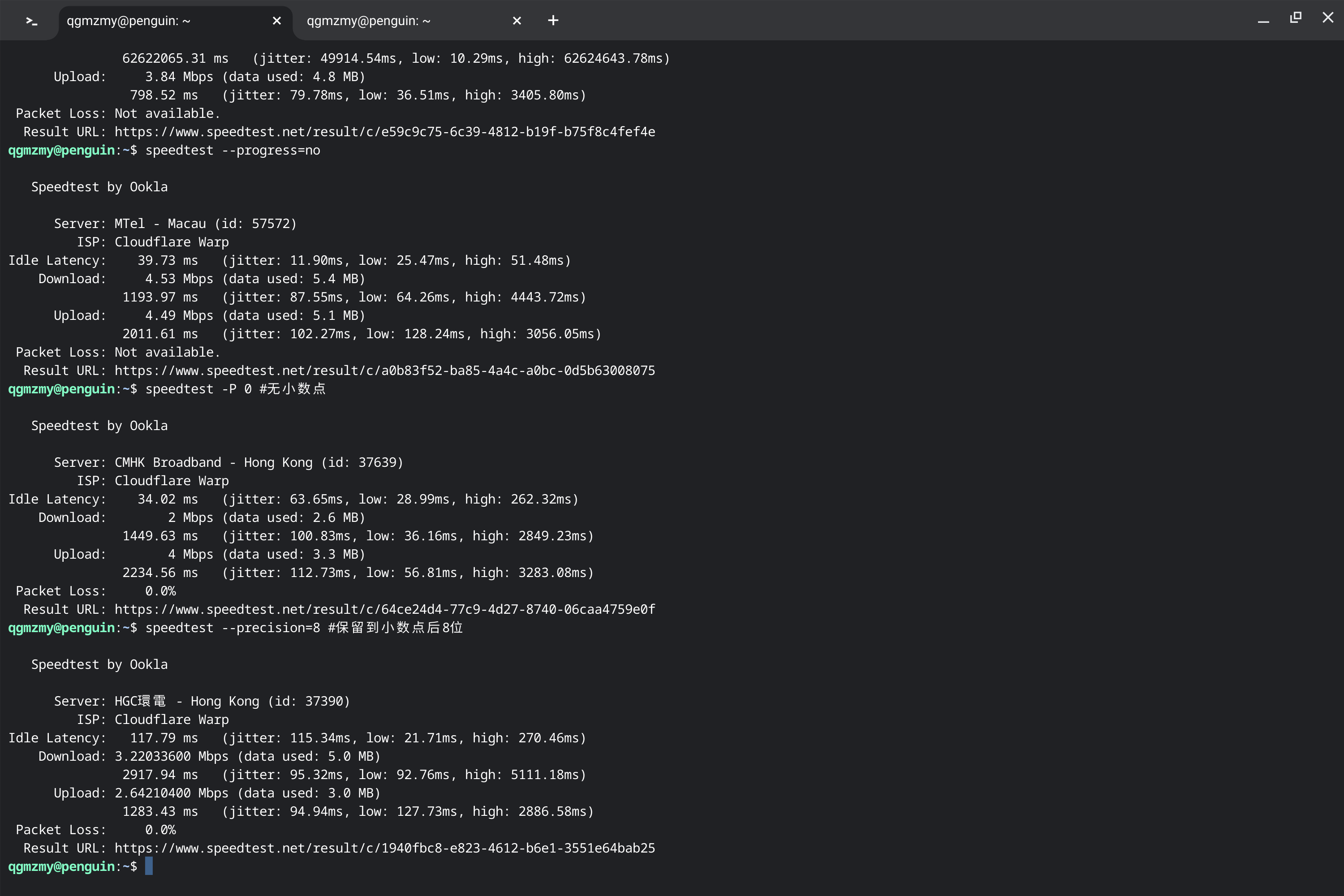Click 'Speedtest by Ookla' above the HGC server
Screen dimensions: 1344x896
click(x=99, y=665)
